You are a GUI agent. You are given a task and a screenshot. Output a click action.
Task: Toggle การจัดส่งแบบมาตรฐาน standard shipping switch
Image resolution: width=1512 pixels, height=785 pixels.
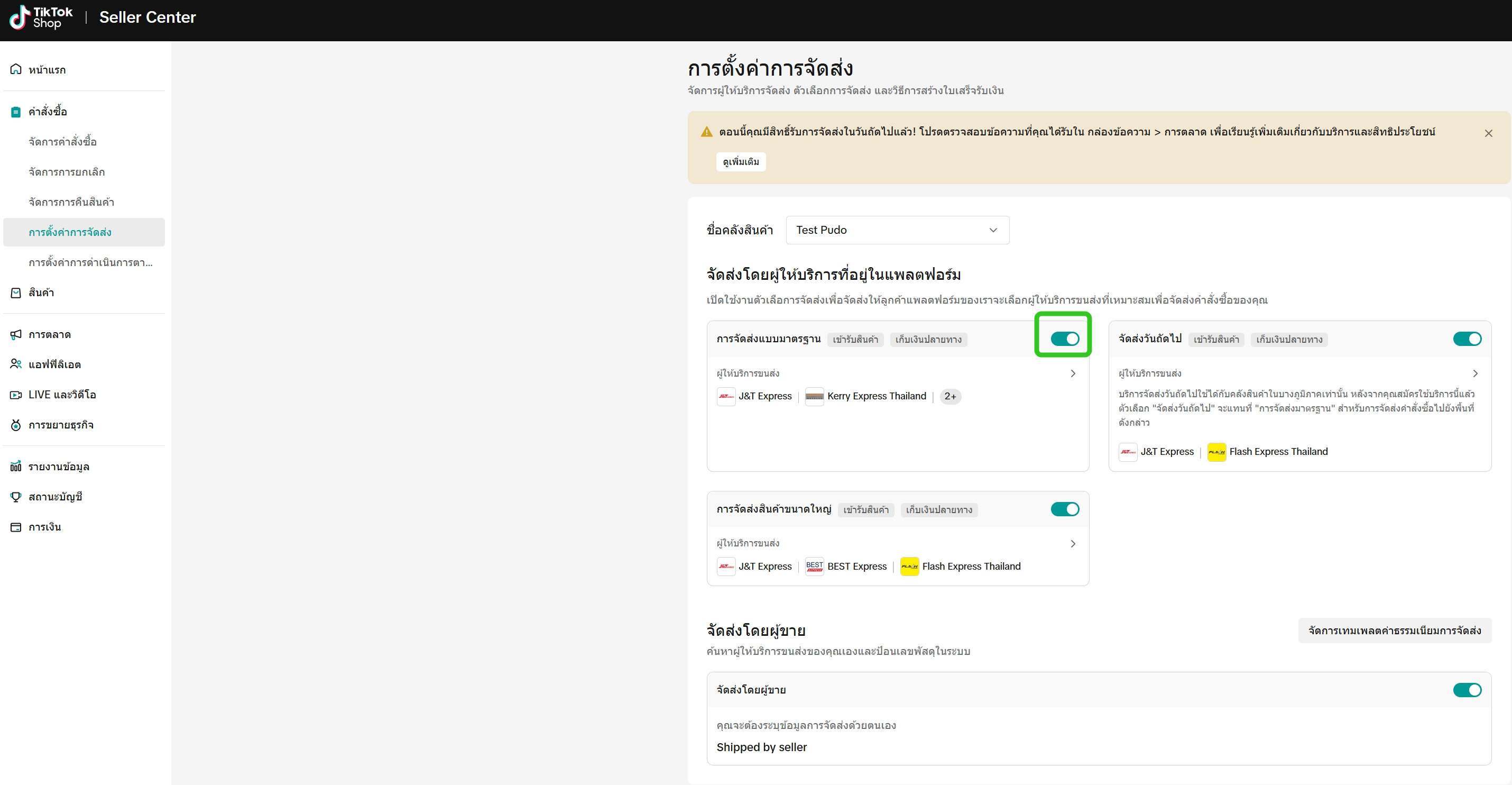(1064, 339)
